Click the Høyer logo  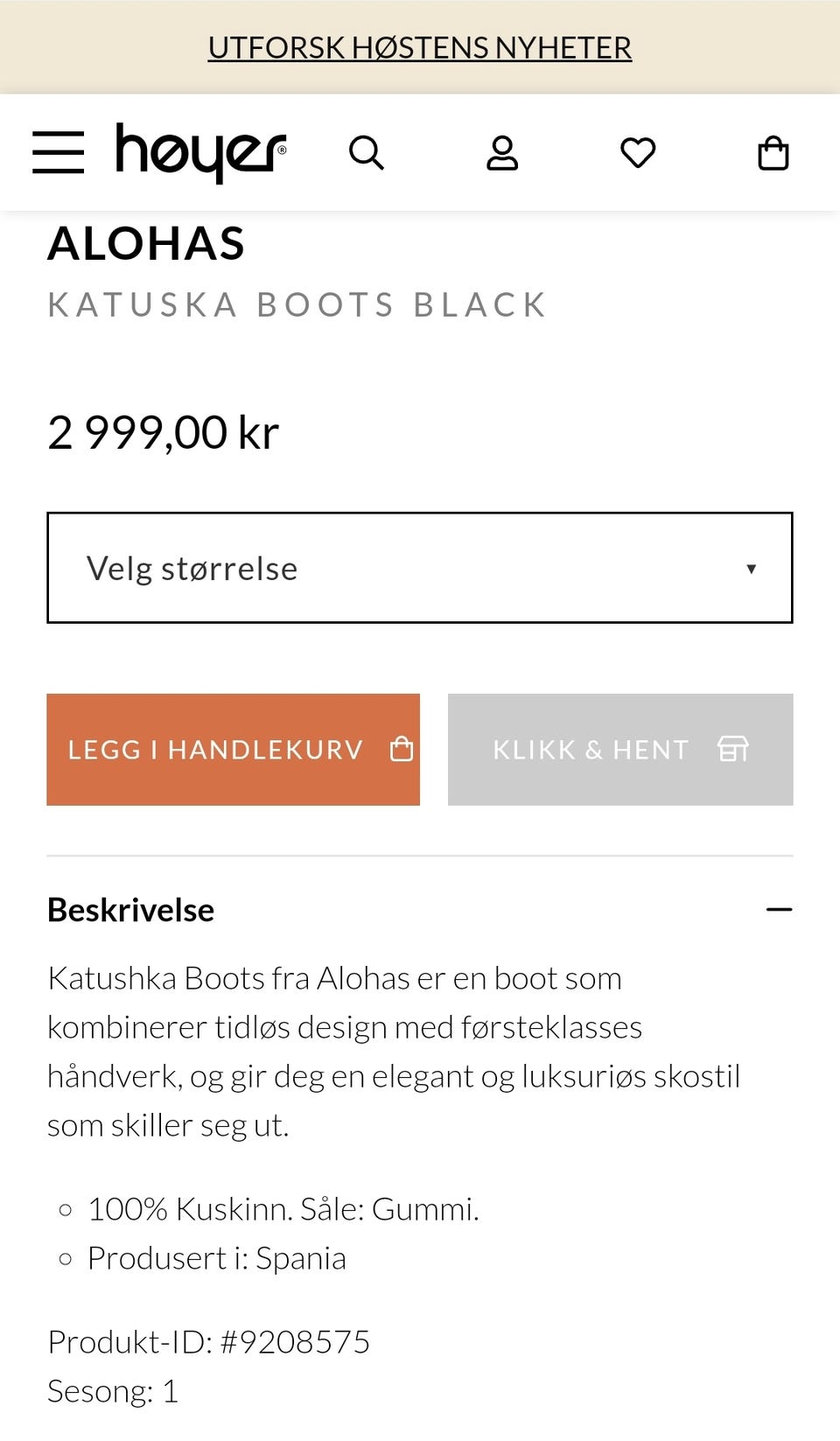tap(198, 151)
